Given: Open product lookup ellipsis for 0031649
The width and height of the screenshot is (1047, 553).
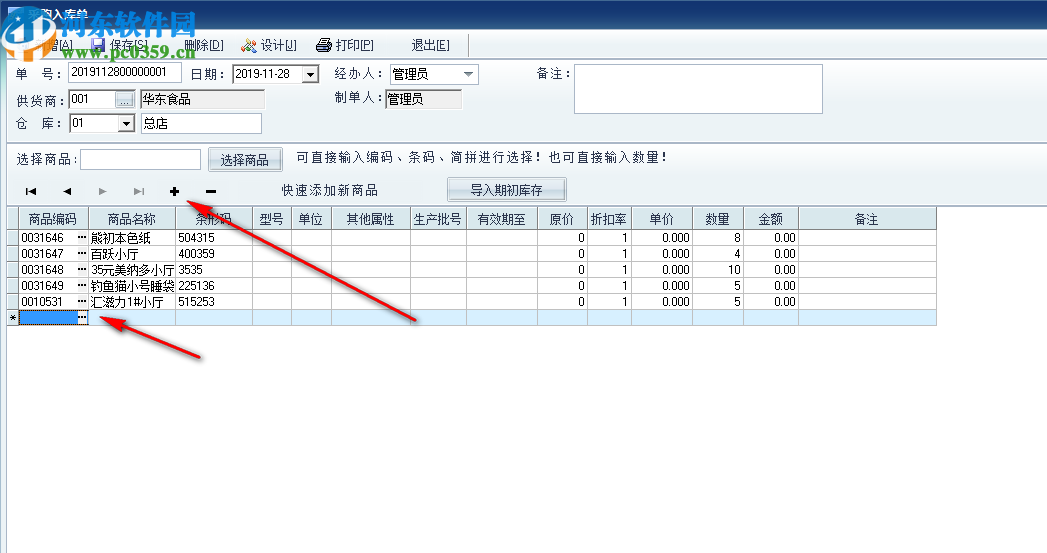Looking at the screenshot, I should pos(82,286).
